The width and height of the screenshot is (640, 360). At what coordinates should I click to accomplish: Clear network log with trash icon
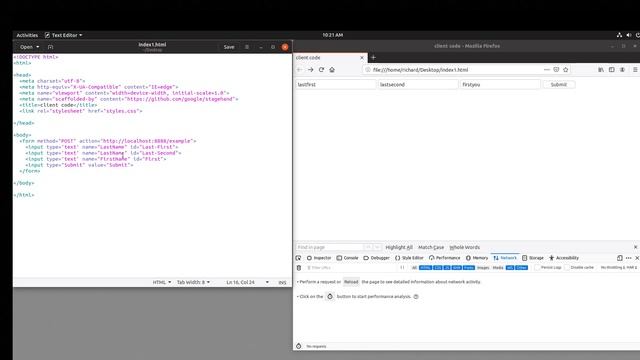299,268
